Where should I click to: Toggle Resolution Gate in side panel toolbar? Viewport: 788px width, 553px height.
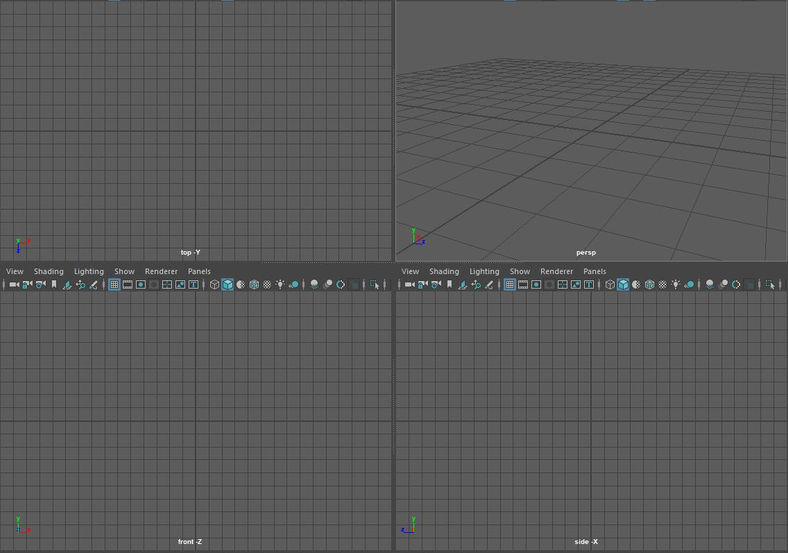click(x=536, y=285)
